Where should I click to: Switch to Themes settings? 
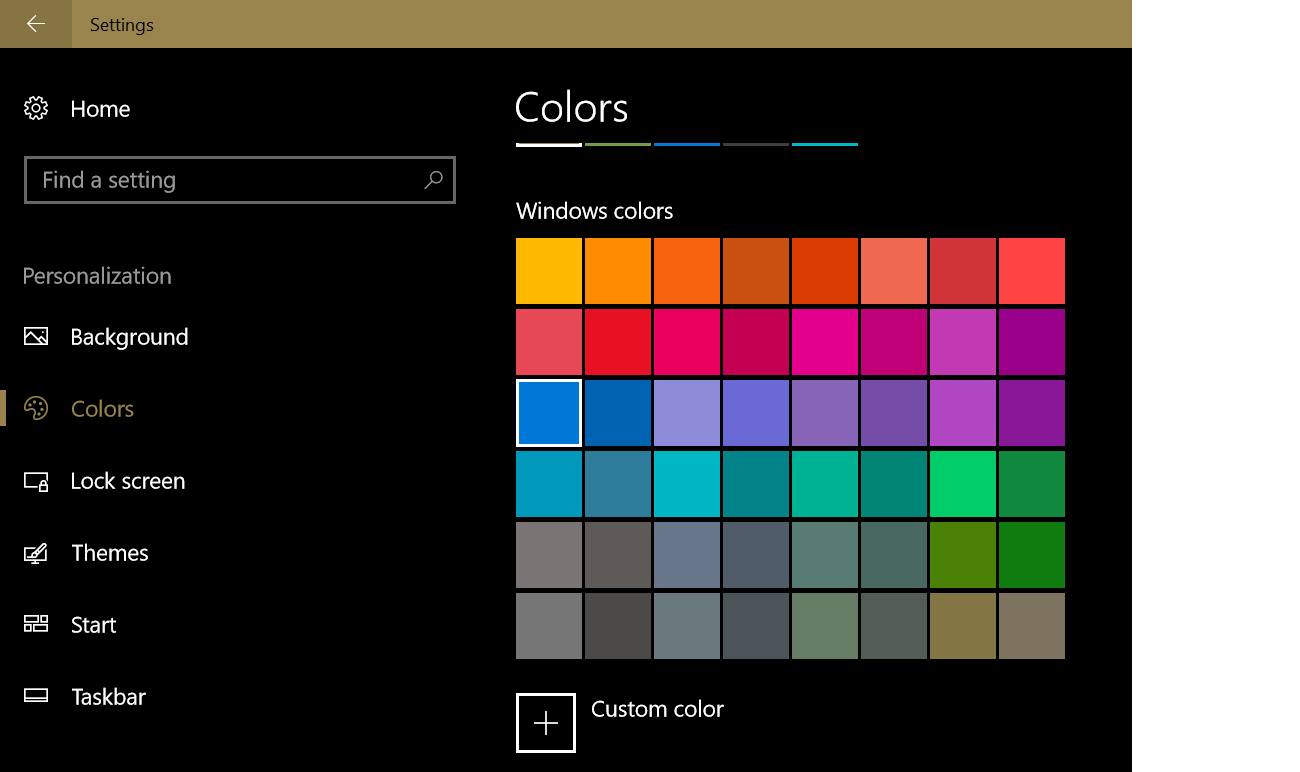[x=109, y=553]
